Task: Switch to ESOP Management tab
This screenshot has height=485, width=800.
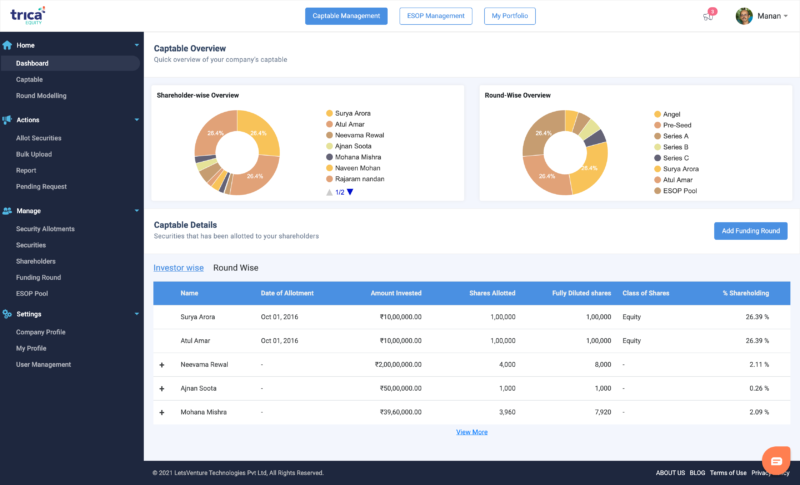Action: [x=436, y=16]
